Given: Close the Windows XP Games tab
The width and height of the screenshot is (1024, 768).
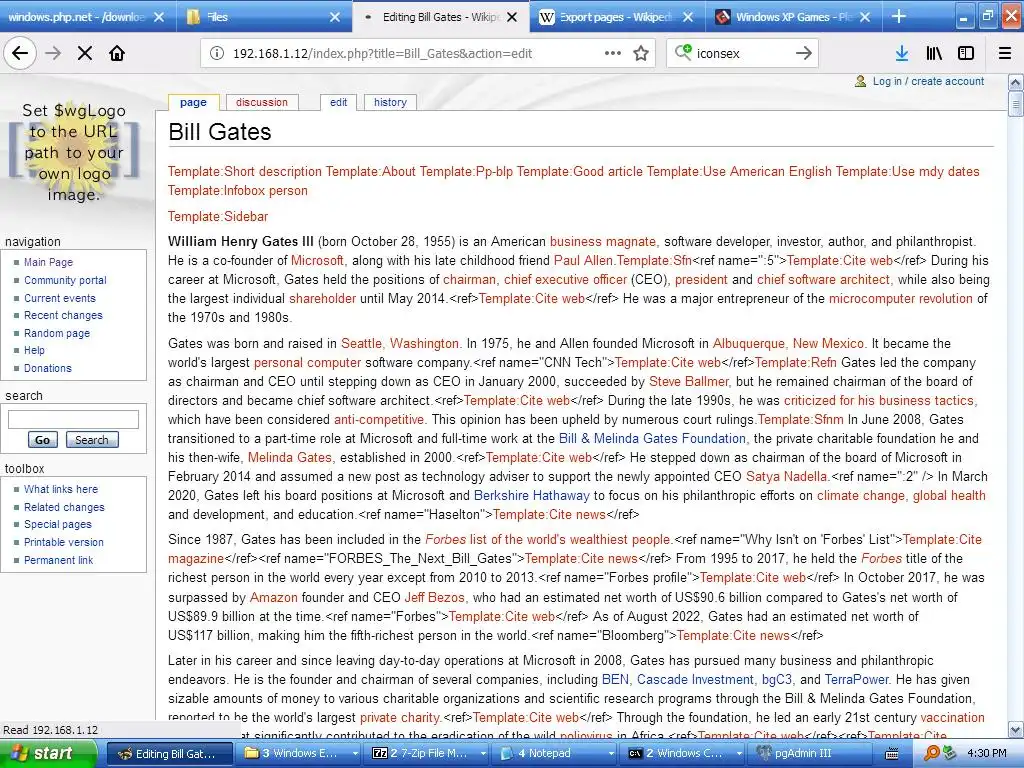Looking at the screenshot, I should pos(865,17).
